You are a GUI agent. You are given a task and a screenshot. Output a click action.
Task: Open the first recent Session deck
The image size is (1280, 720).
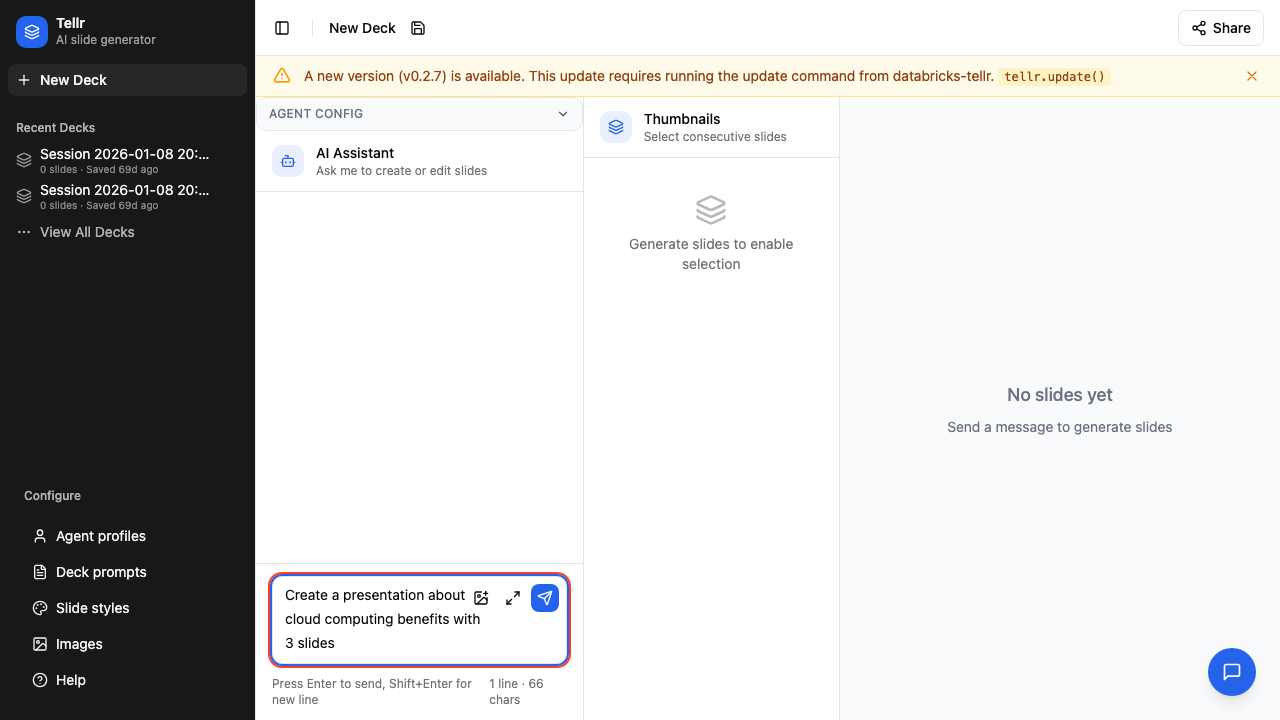click(125, 160)
